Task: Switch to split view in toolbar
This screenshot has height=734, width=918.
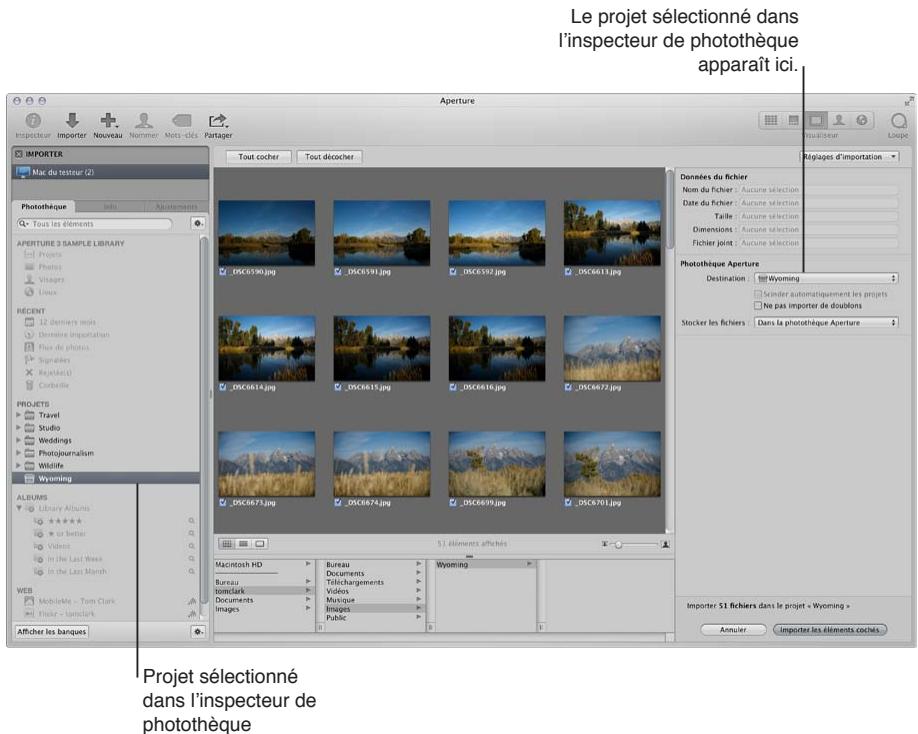Action: tap(793, 120)
